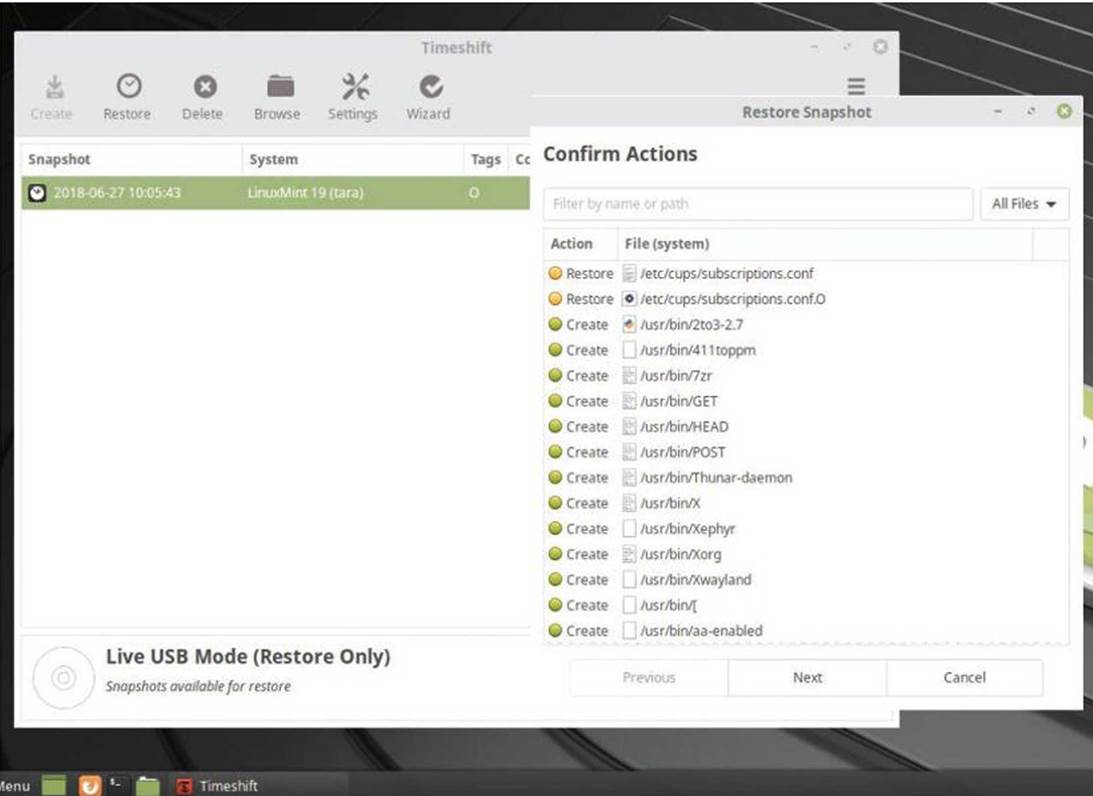Image resolution: width=1093 pixels, height=796 pixels.
Task: Select the /usr/bin/[ file path
Action: pyautogui.click(x=668, y=605)
